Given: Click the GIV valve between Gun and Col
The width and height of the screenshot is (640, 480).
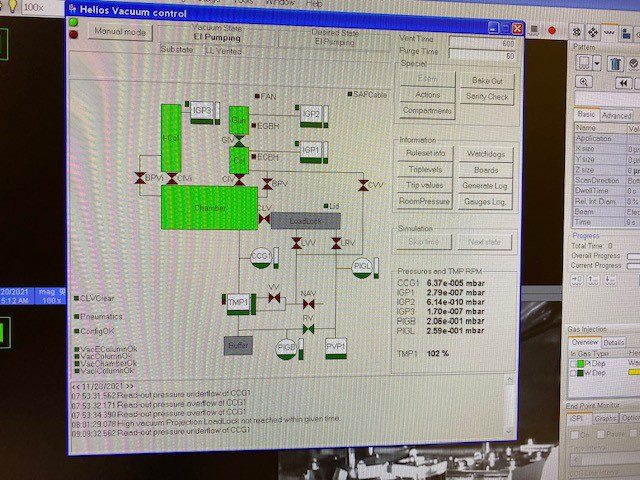Looking at the screenshot, I should pyautogui.click(x=240, y=141).
